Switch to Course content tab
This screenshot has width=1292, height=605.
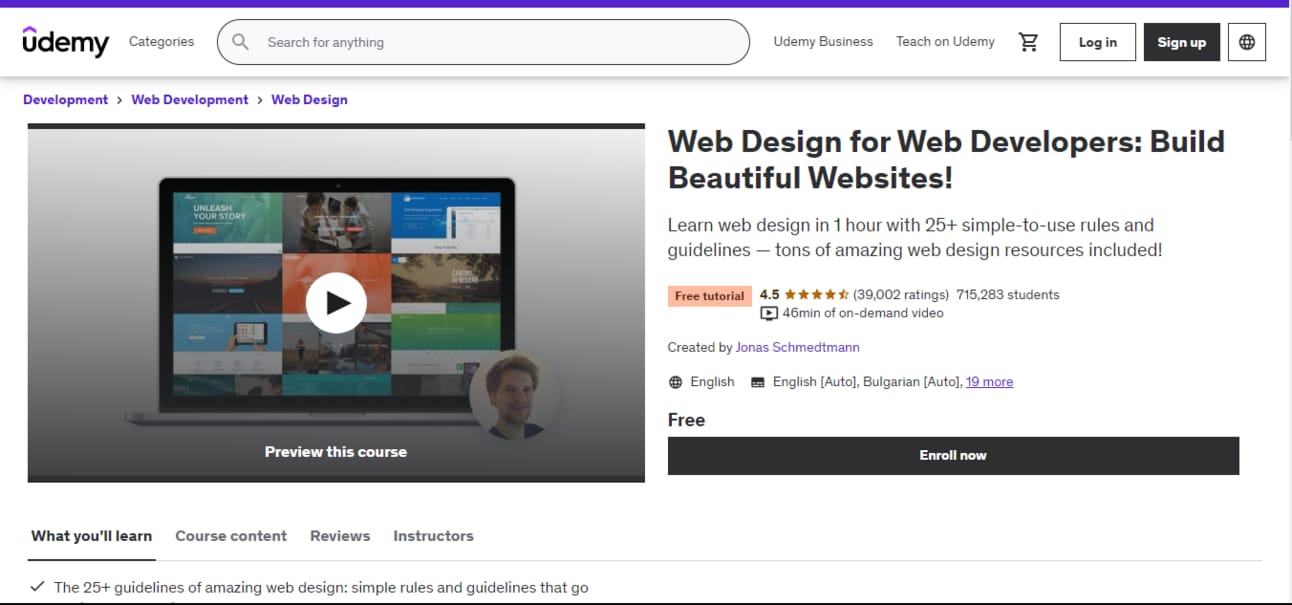click(231, 536)
